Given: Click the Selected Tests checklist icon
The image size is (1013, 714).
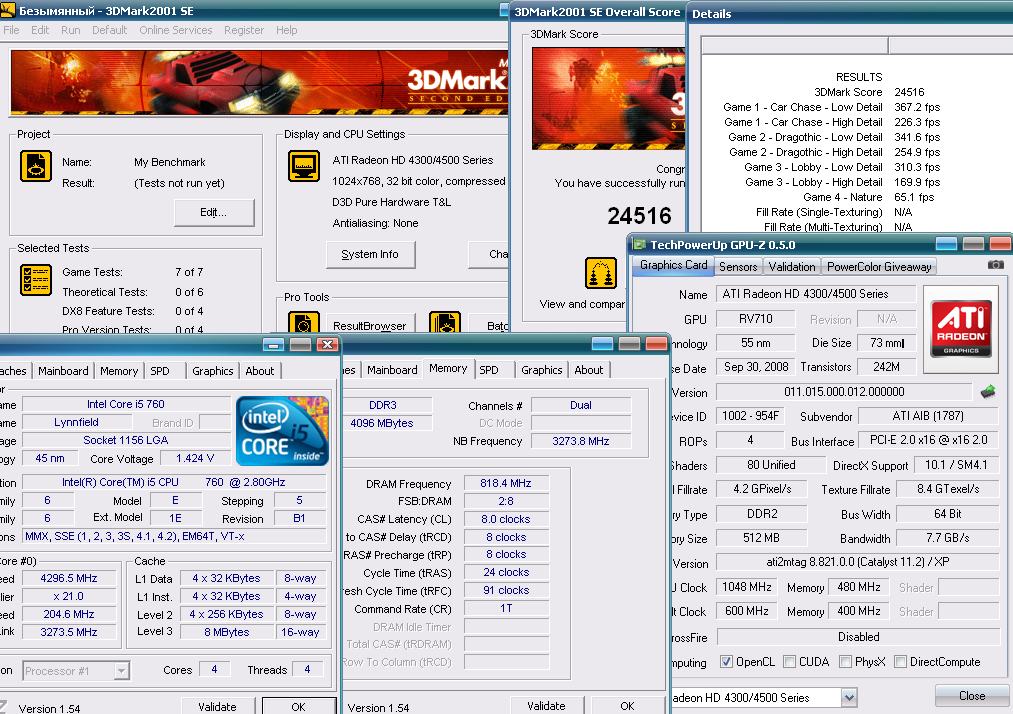Looking at the screenshot, I should pyautogui.click(x=36, y=279).
